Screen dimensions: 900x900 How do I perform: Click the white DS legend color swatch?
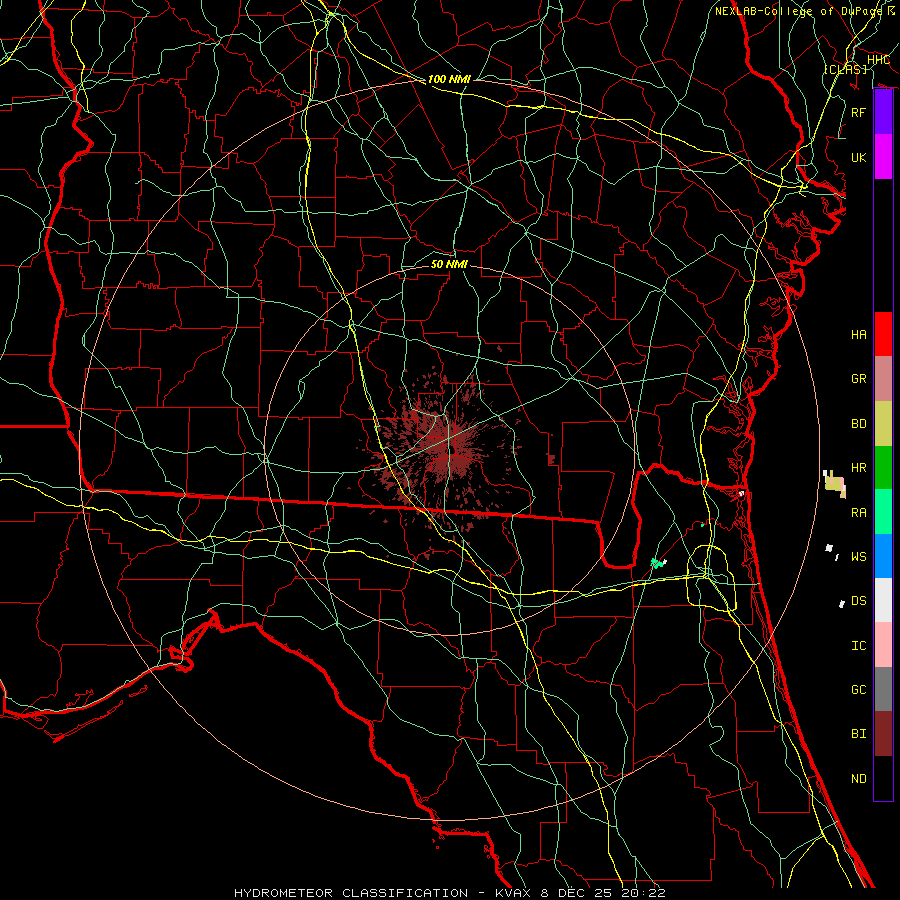[883, 600]
